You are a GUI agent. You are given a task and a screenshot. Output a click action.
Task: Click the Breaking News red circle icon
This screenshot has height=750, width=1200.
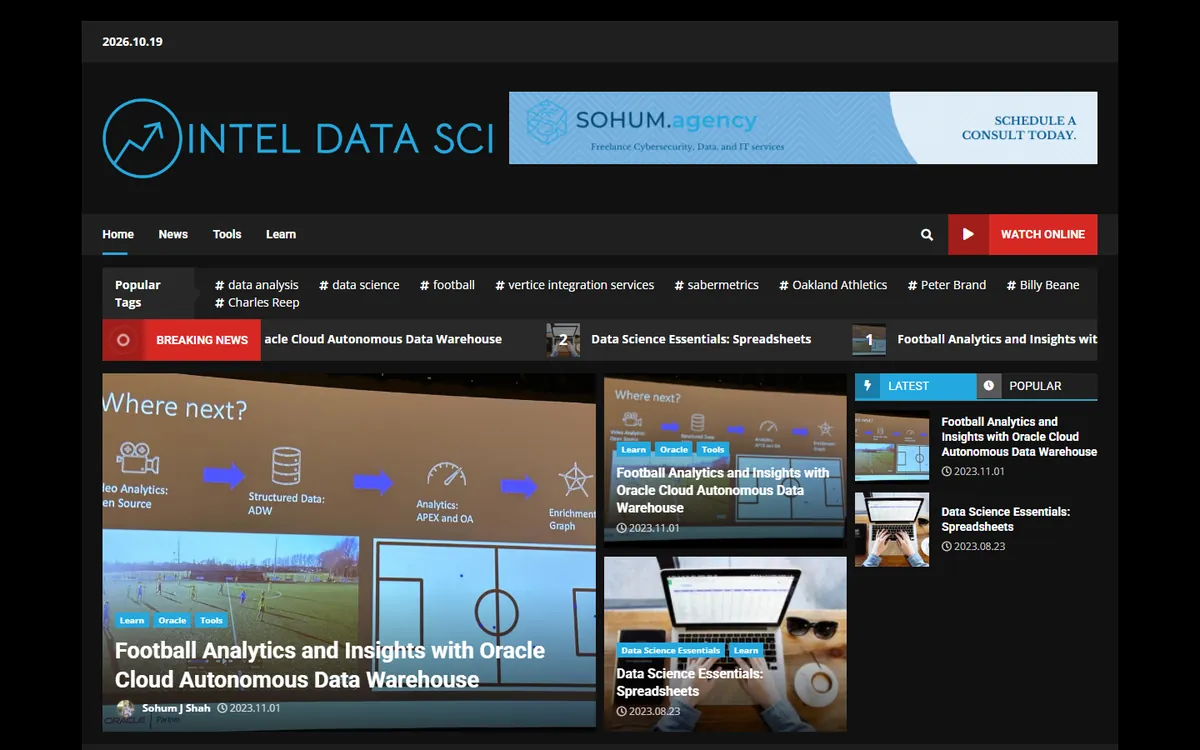[x=123, y=340]
